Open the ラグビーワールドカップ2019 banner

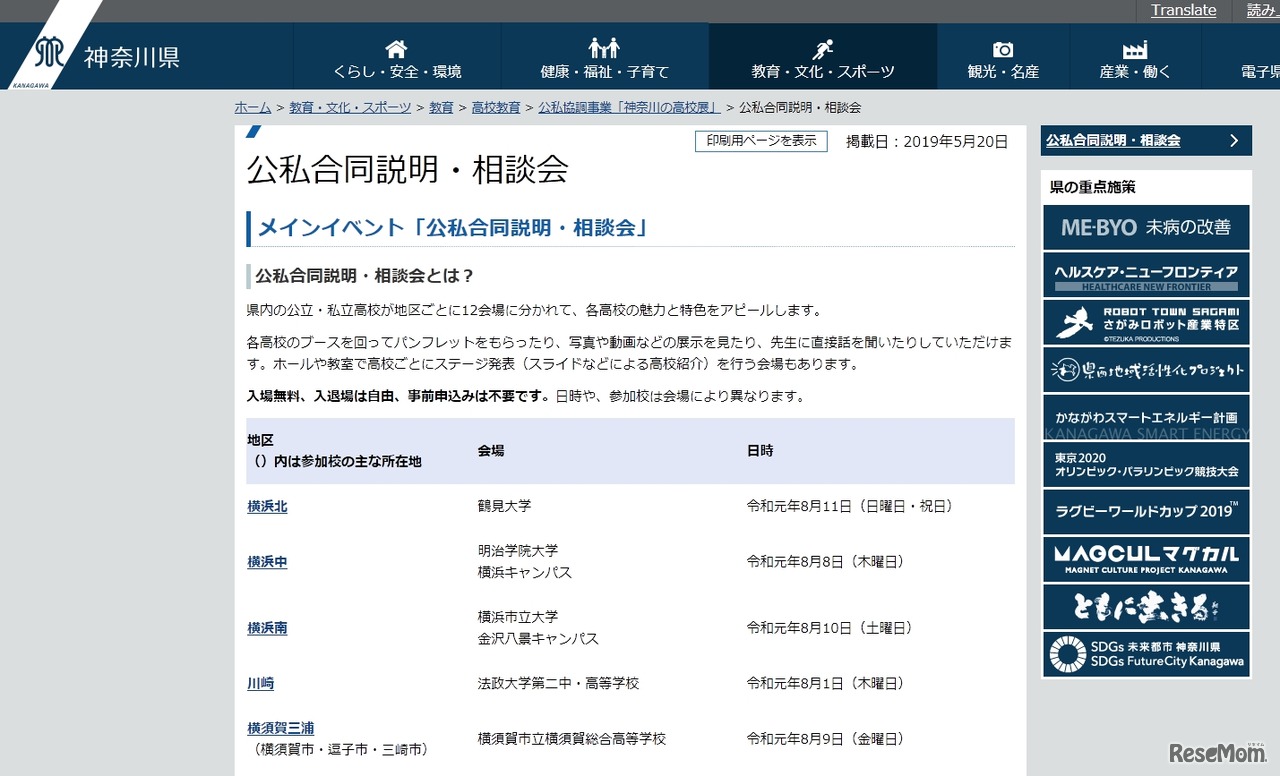click(1145, 512)
